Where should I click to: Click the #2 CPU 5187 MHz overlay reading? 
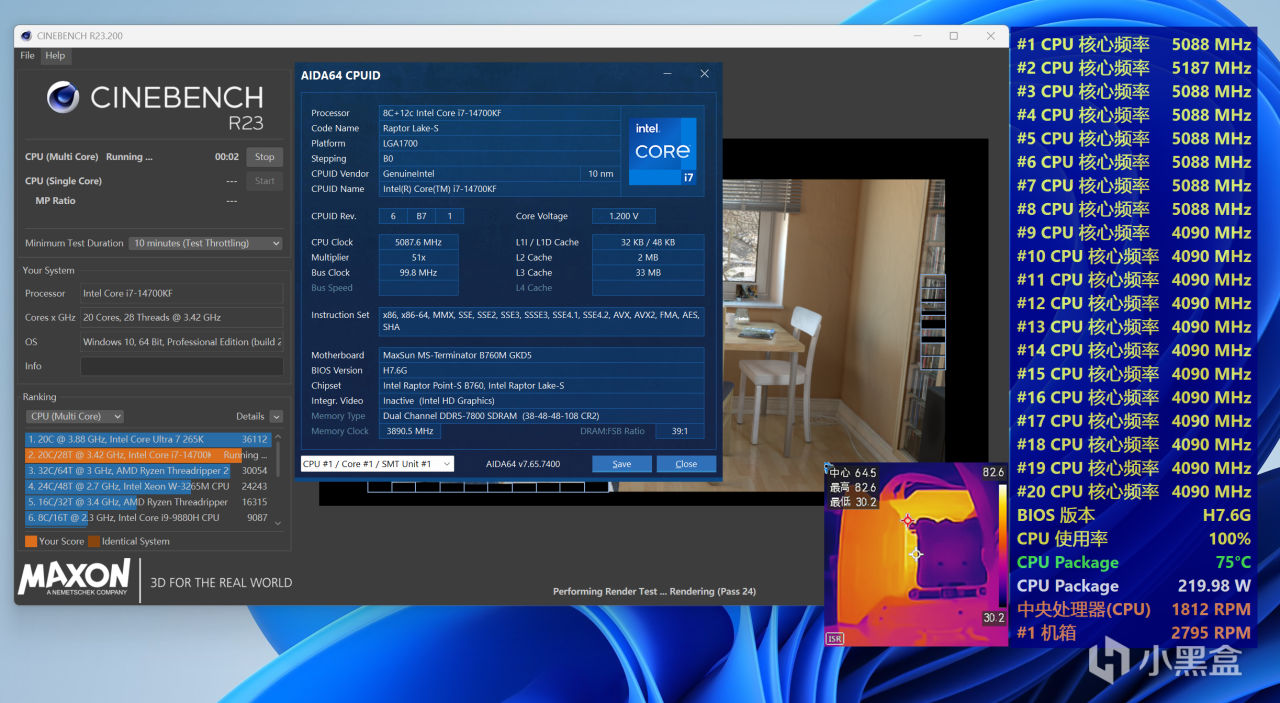click(1134, 68)
